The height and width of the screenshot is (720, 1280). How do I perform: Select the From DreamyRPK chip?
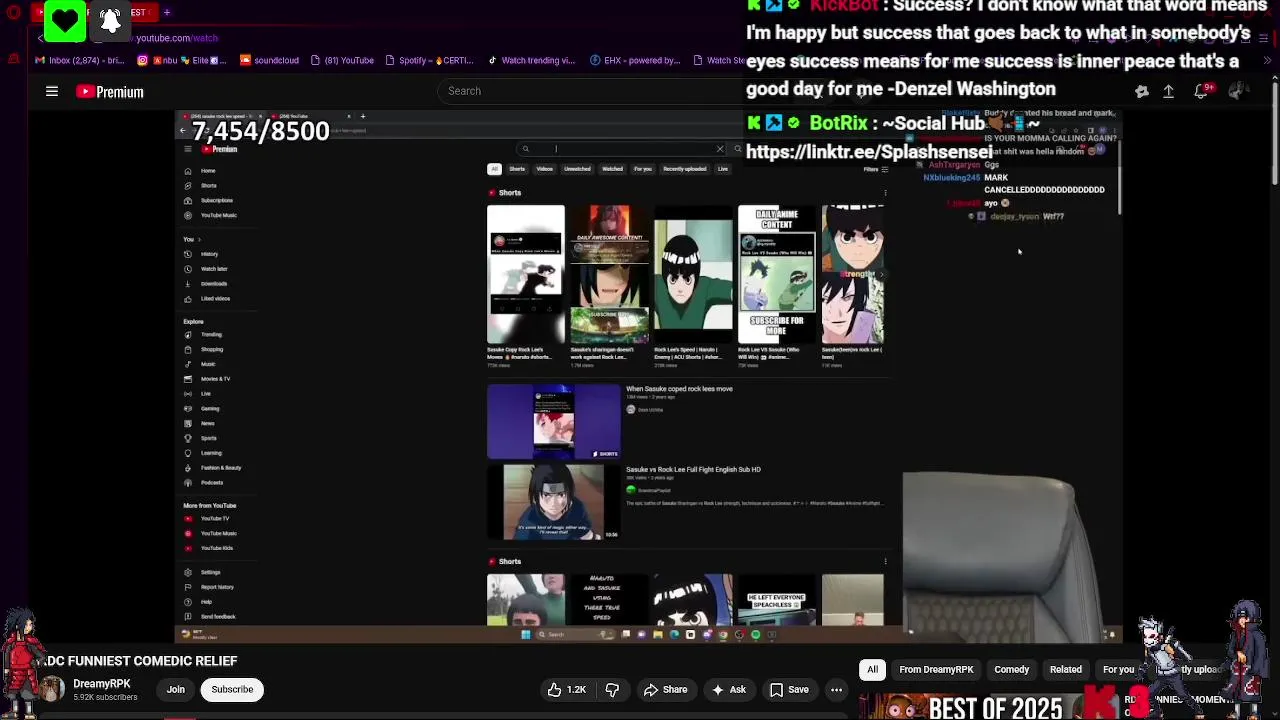936,669
